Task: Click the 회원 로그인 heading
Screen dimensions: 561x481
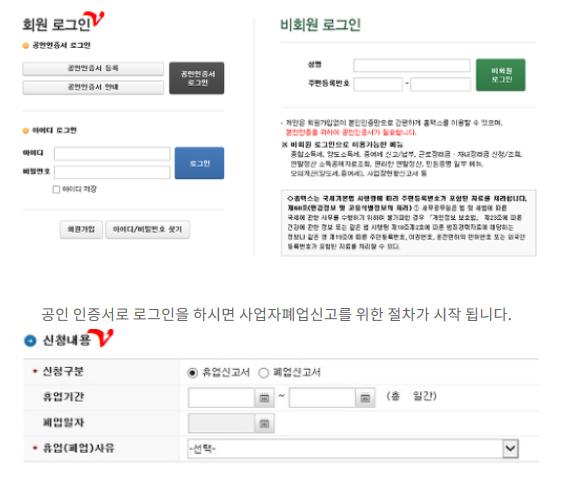Action: (x=57, y=24)
